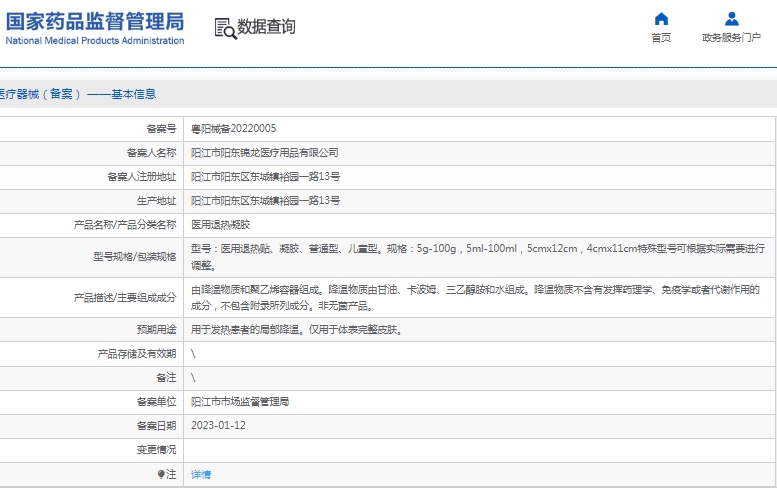Viewport: 777px width, 497px height.
Task: Click the 预期用途 label
Action: pyautogui.click(x=157, y=330)
